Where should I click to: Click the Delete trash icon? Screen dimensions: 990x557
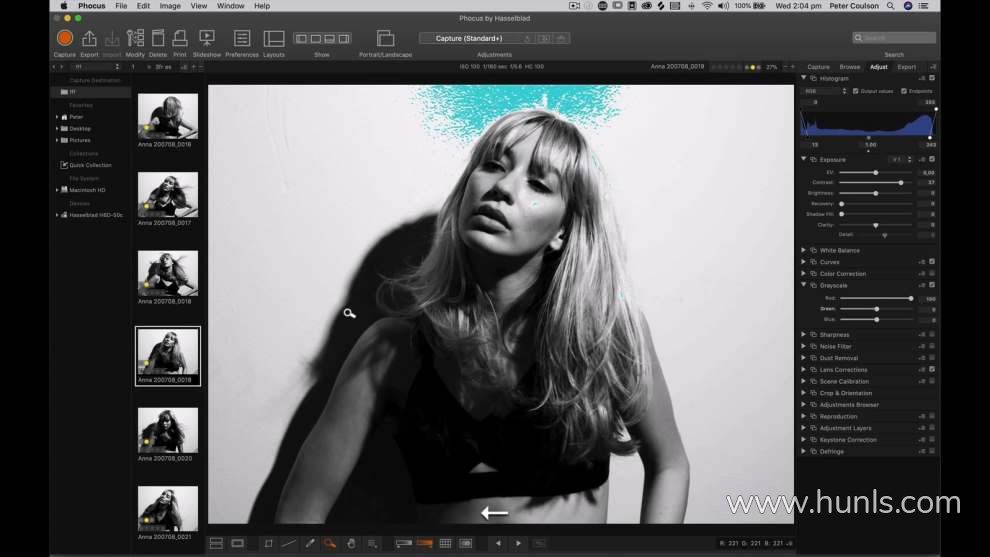pyautogui.click(x=158, y=39)
